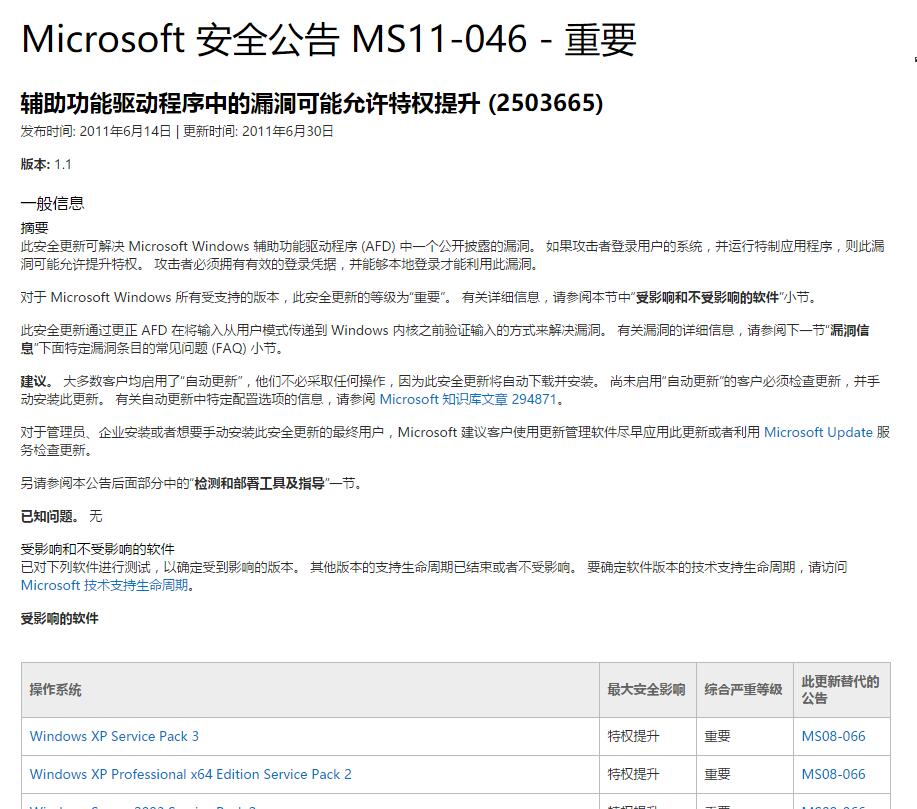Image resolution: width=917 pixels, height=809 pixels.
Task: Click the 受影响的软件 table heading
Action: tap(60, 618)
